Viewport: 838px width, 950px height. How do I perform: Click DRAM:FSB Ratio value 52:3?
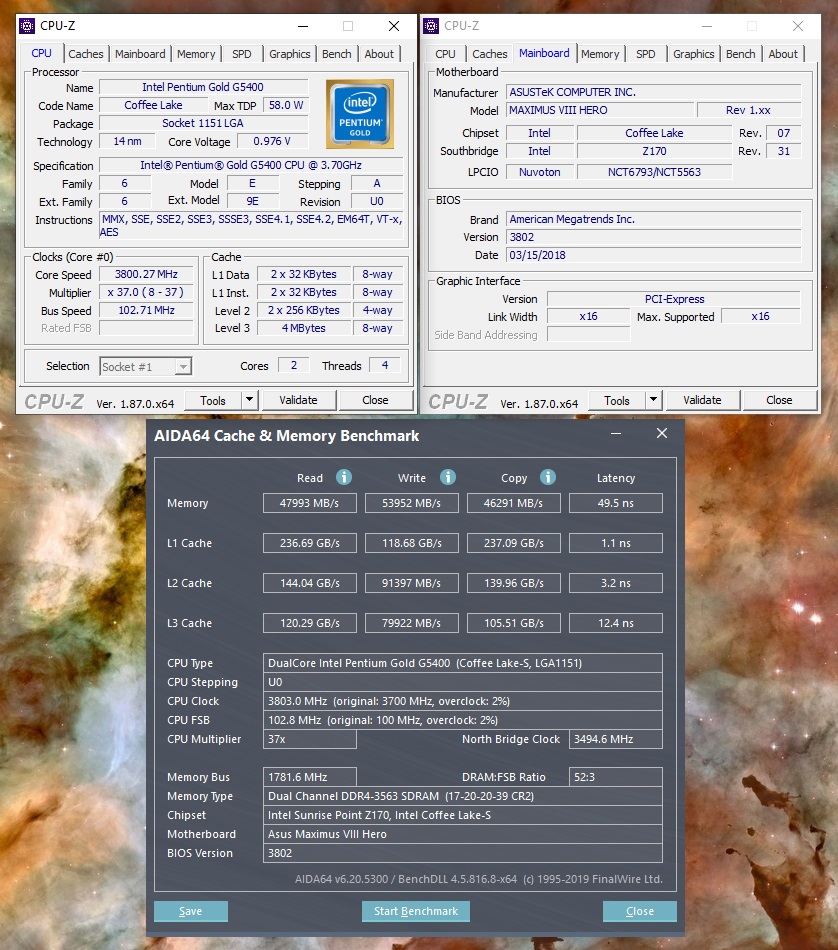coord(616,777)
